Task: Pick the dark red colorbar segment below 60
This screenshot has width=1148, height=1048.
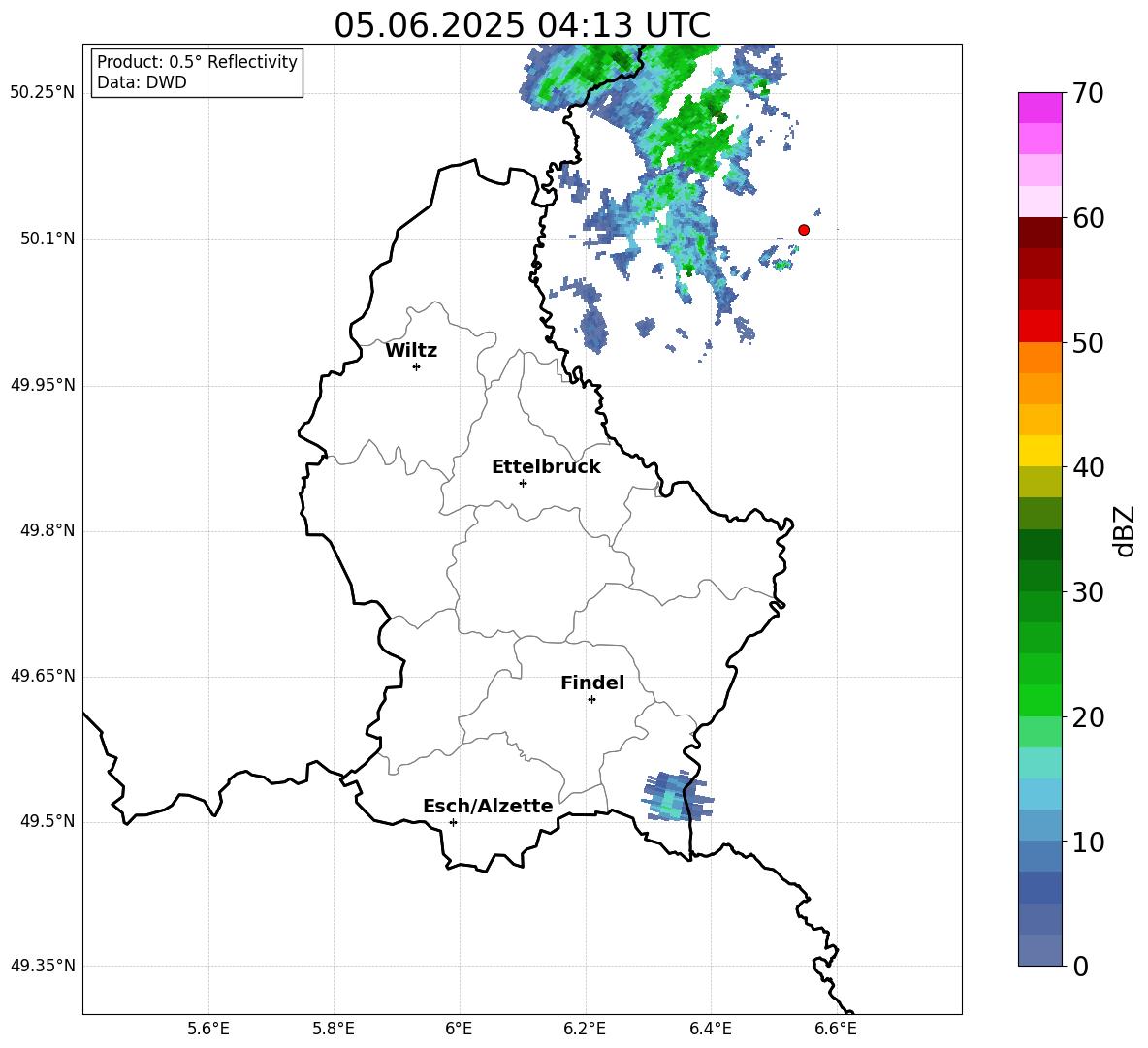Action: (1040, 233)
